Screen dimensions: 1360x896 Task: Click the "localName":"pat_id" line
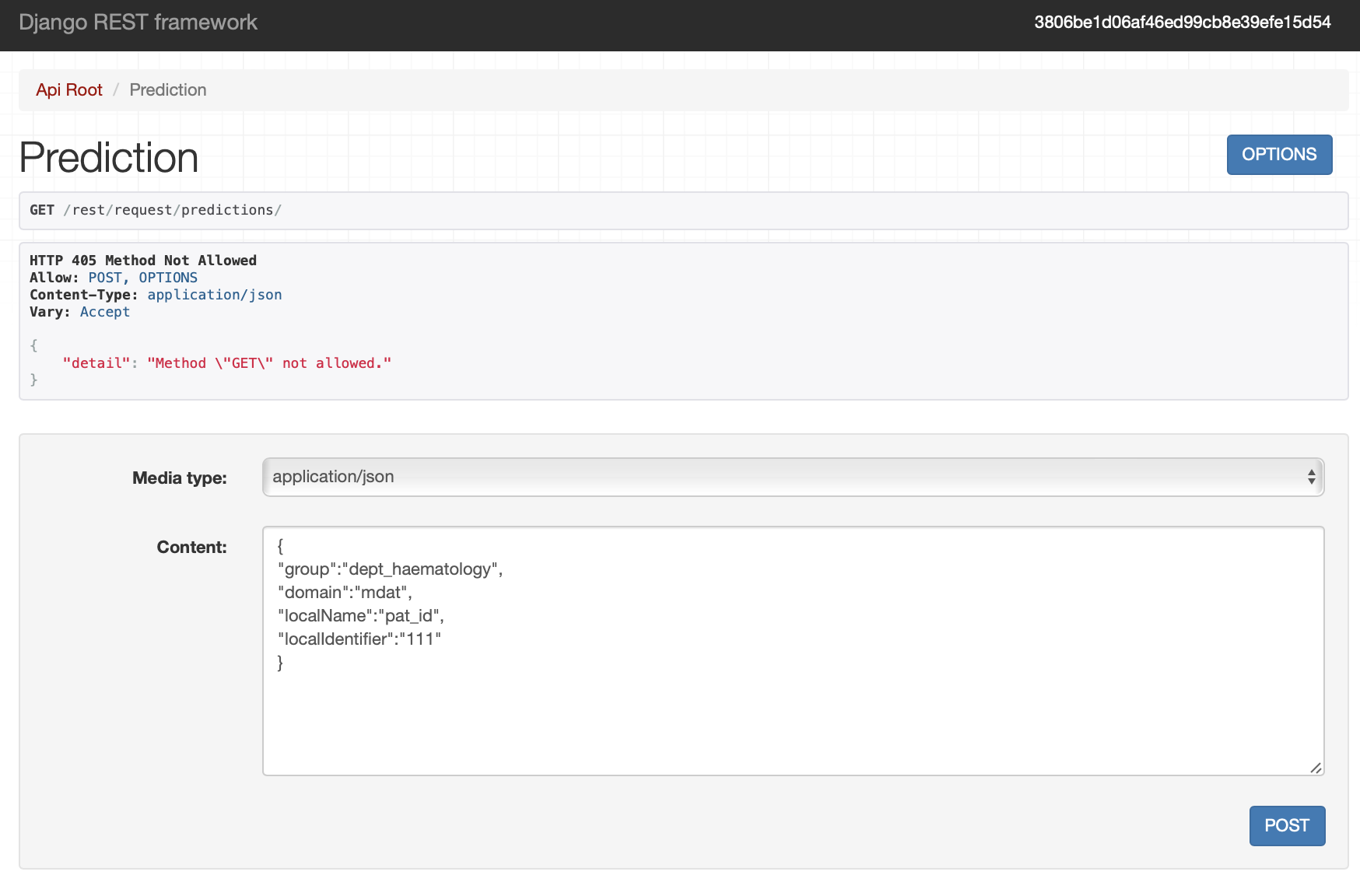coord(361,616)
